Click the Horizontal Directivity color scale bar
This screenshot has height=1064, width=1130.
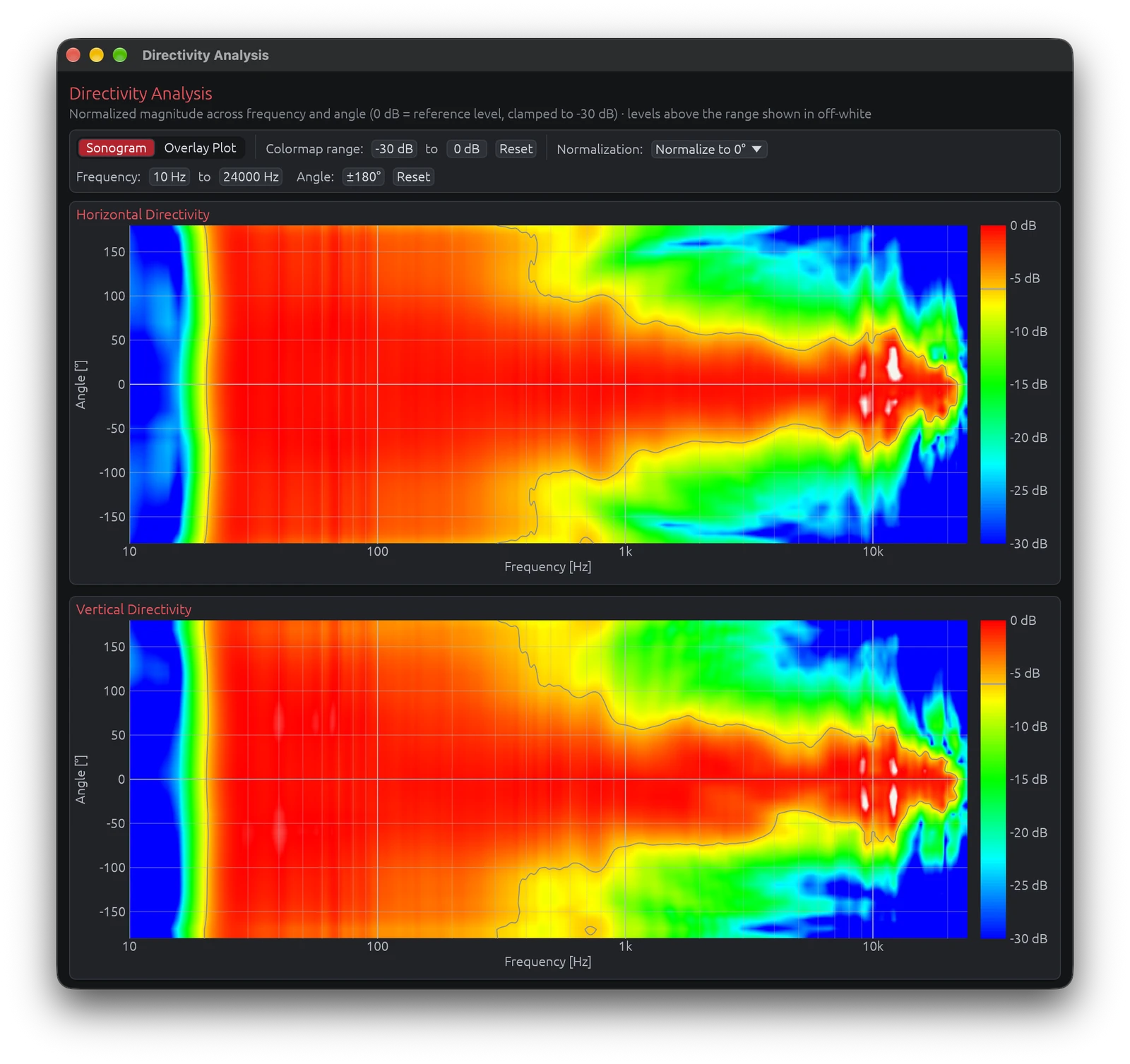pyautogui.click(x=992, y=384)
